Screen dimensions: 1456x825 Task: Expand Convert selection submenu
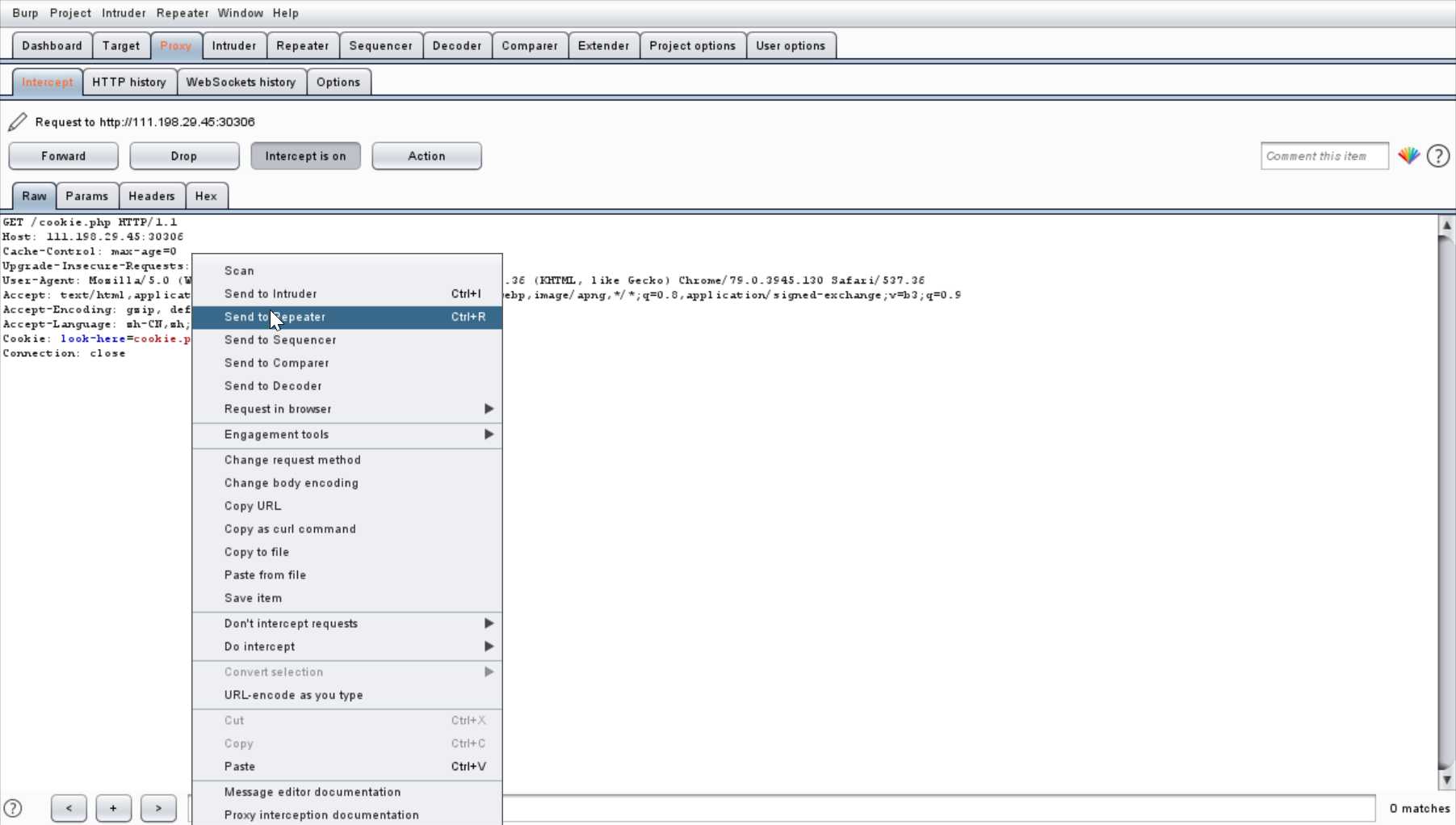[347, 672]
